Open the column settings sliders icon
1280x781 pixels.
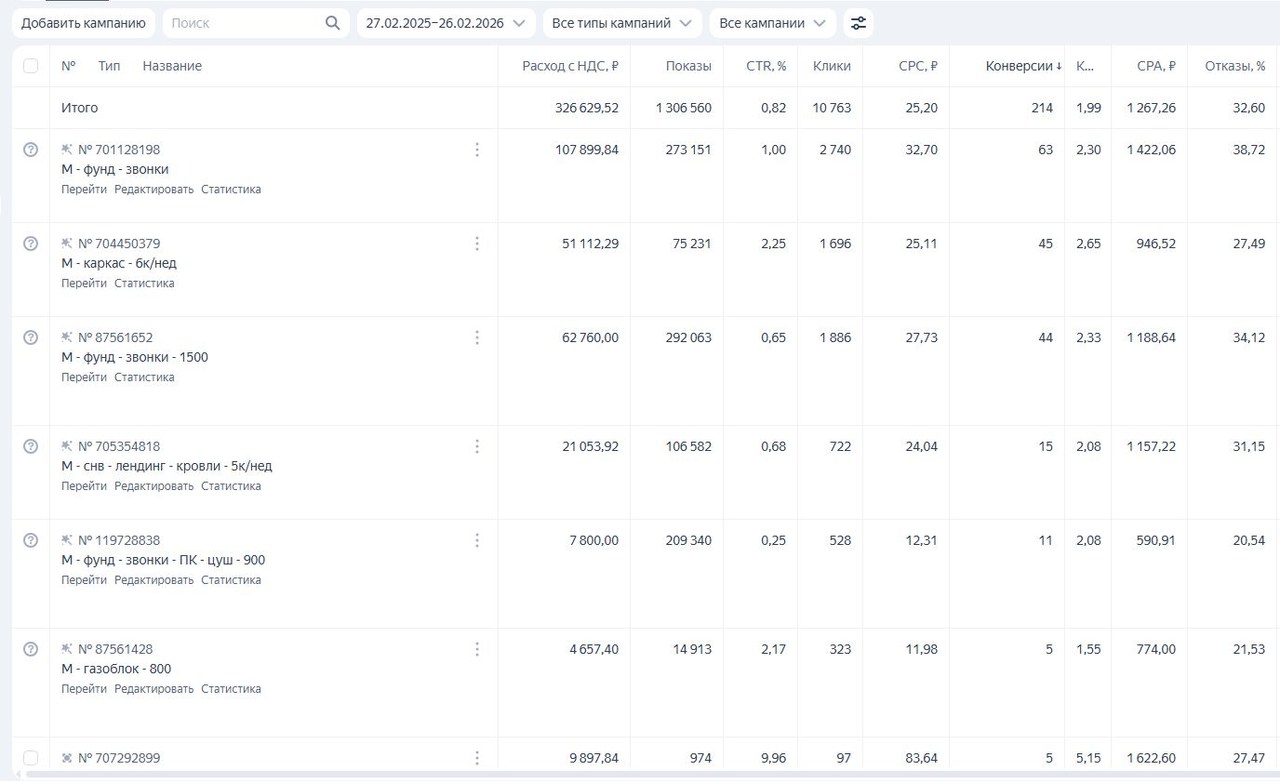858,23
